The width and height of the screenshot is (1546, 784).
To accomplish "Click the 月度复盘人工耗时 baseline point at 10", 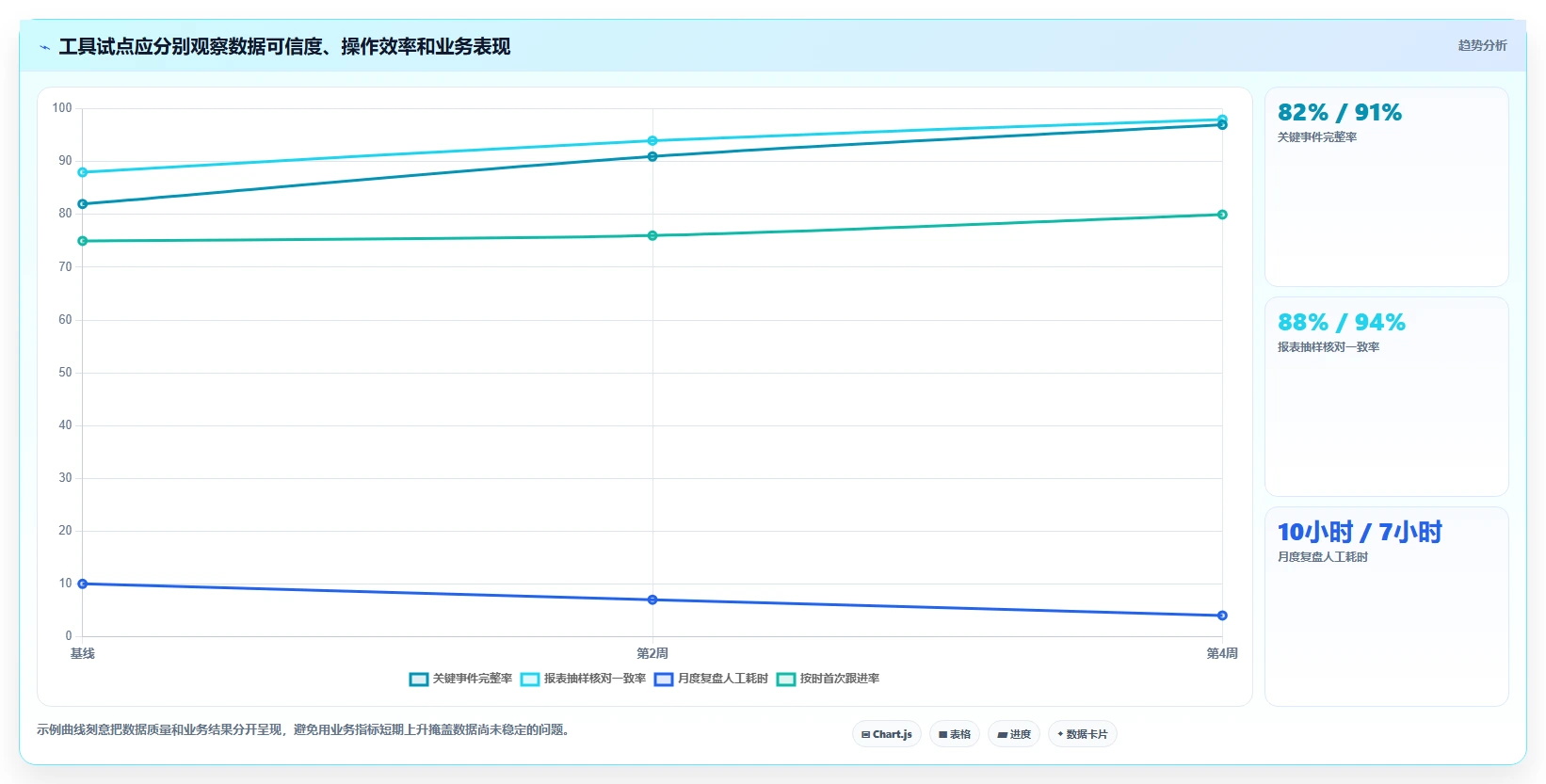I will point(83,584).
